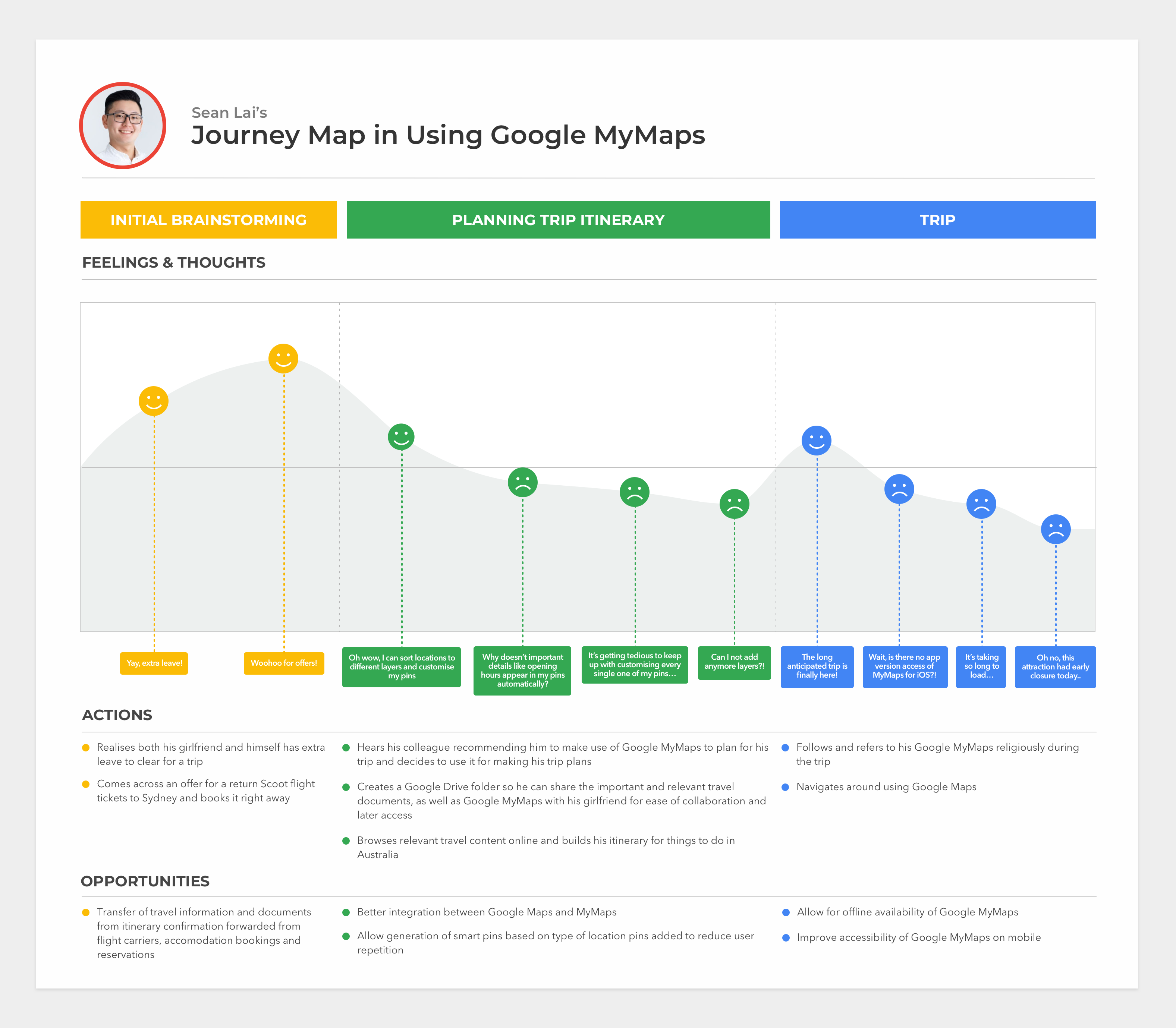
Task: Click the 'Sean Lai's' subtitle text
Action: coord(229,113)
